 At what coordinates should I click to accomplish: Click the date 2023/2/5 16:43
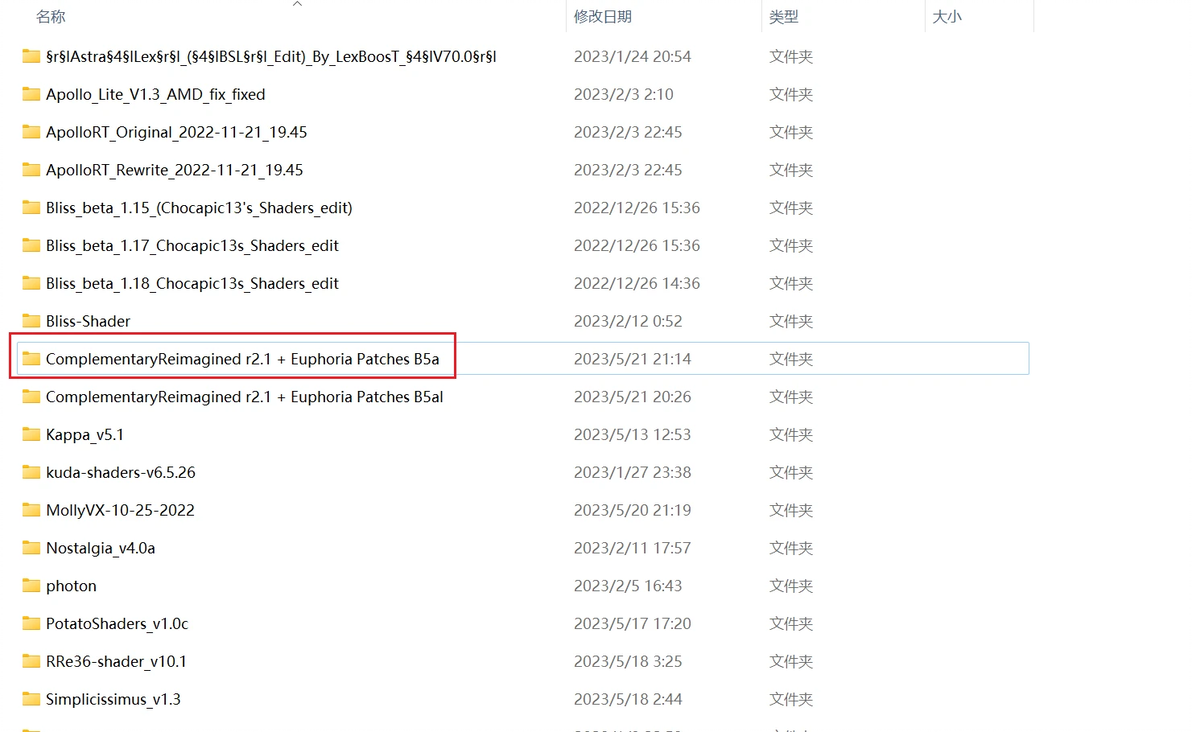point(628,586)
